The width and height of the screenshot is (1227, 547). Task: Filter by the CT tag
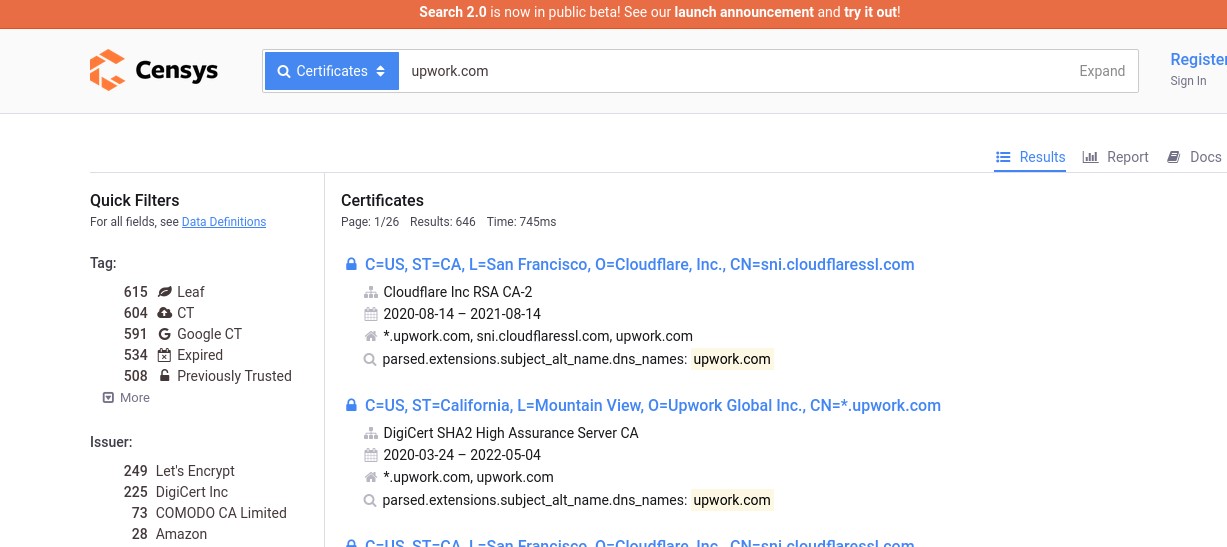click(x=185, y=313)
